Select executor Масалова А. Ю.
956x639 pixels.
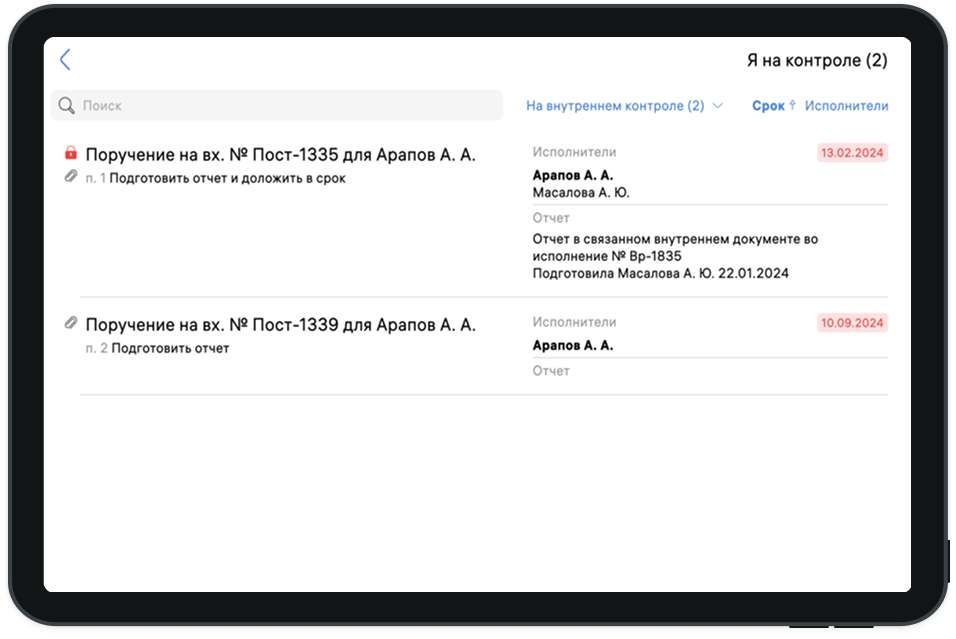581,193
